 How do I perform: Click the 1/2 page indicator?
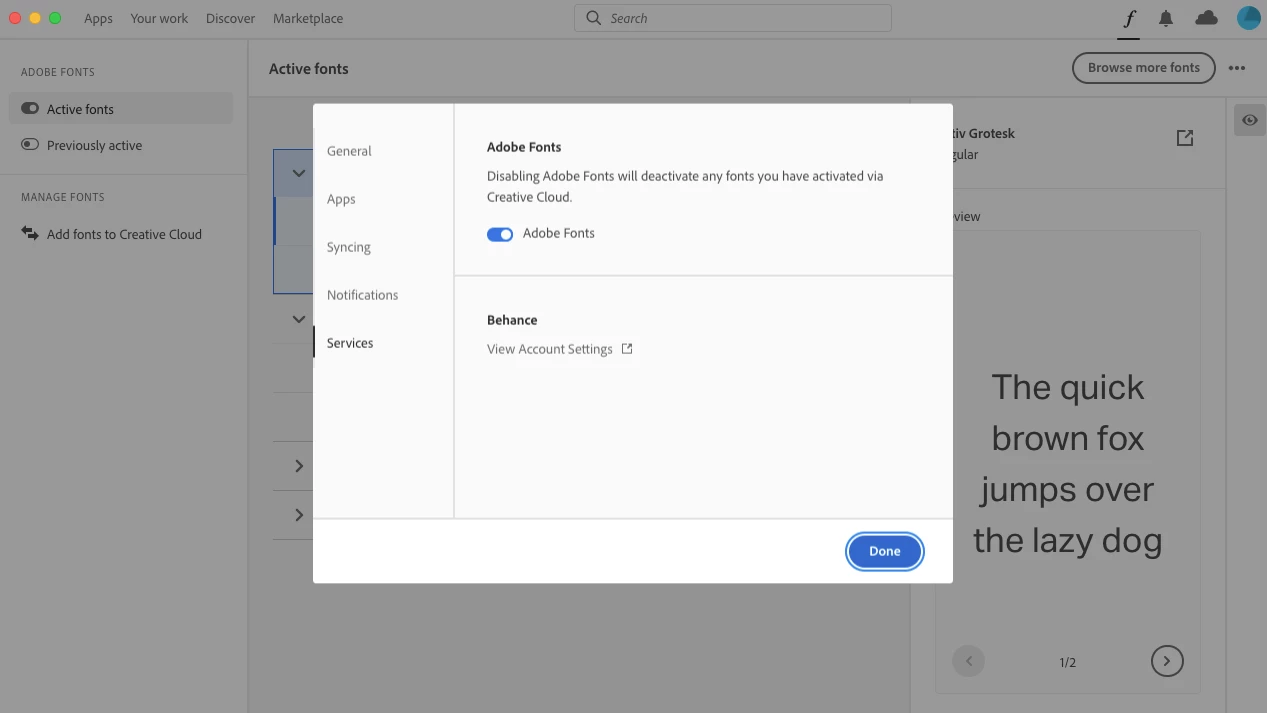pyautogui.click(x=1067, y=662)
